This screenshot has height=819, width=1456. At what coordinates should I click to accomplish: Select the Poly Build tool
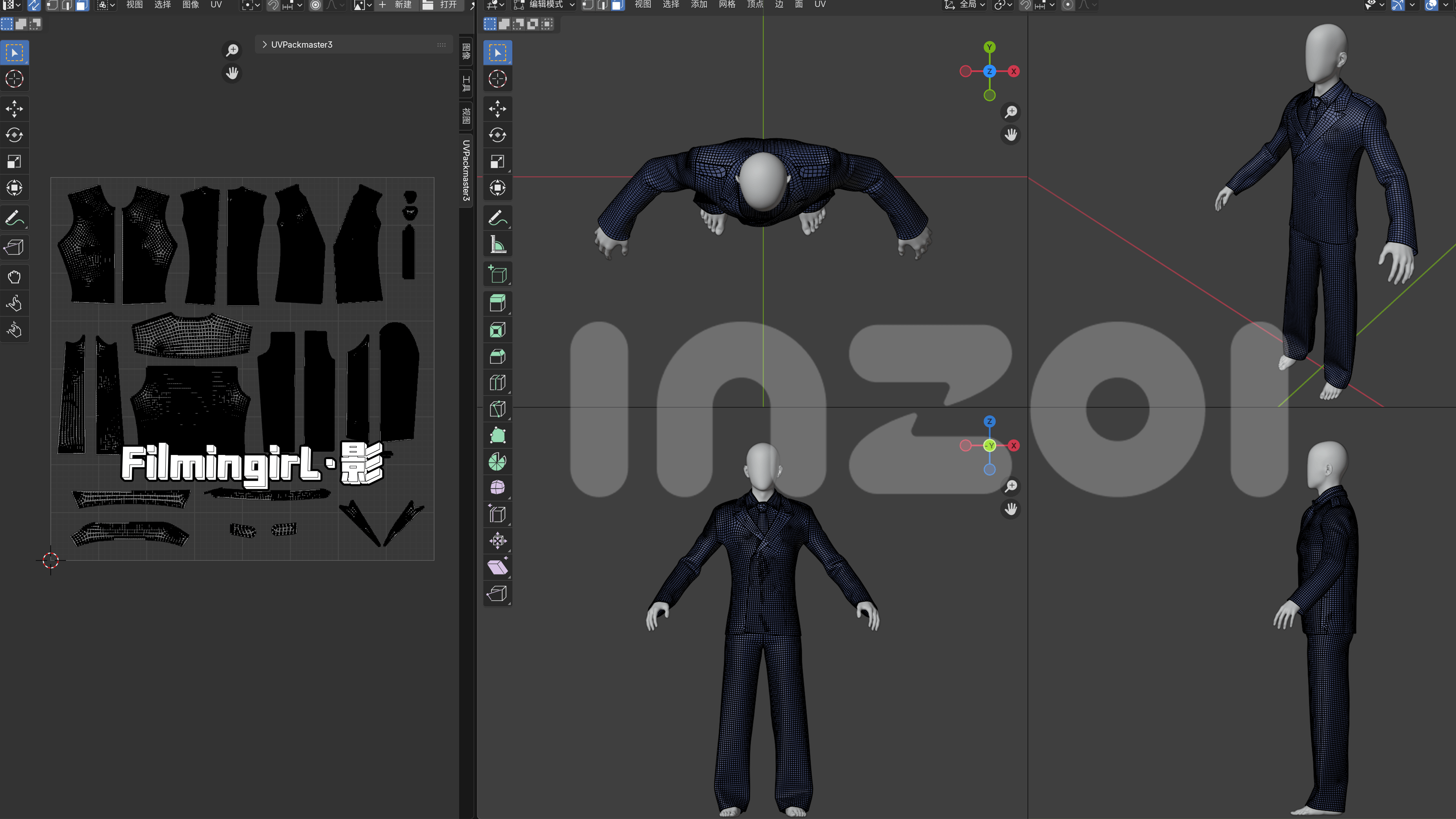coord(497,436)
